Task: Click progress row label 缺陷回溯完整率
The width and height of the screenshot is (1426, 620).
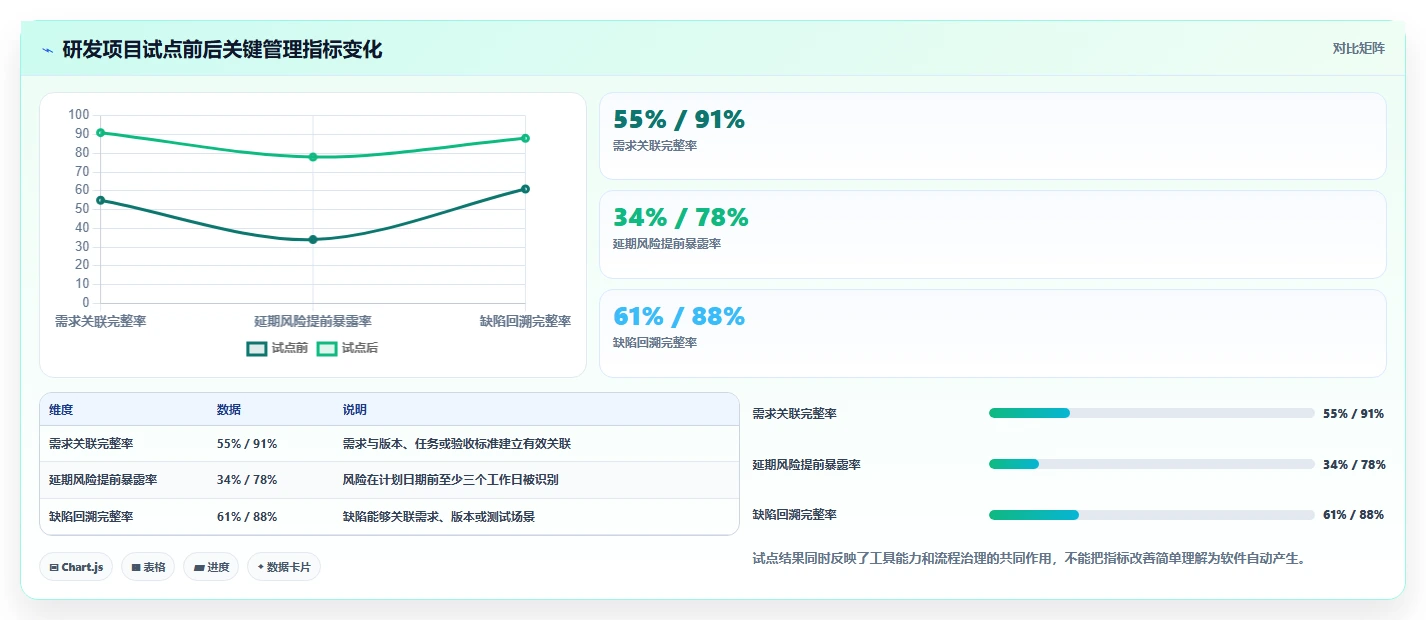Action: [x=794, y=515]
